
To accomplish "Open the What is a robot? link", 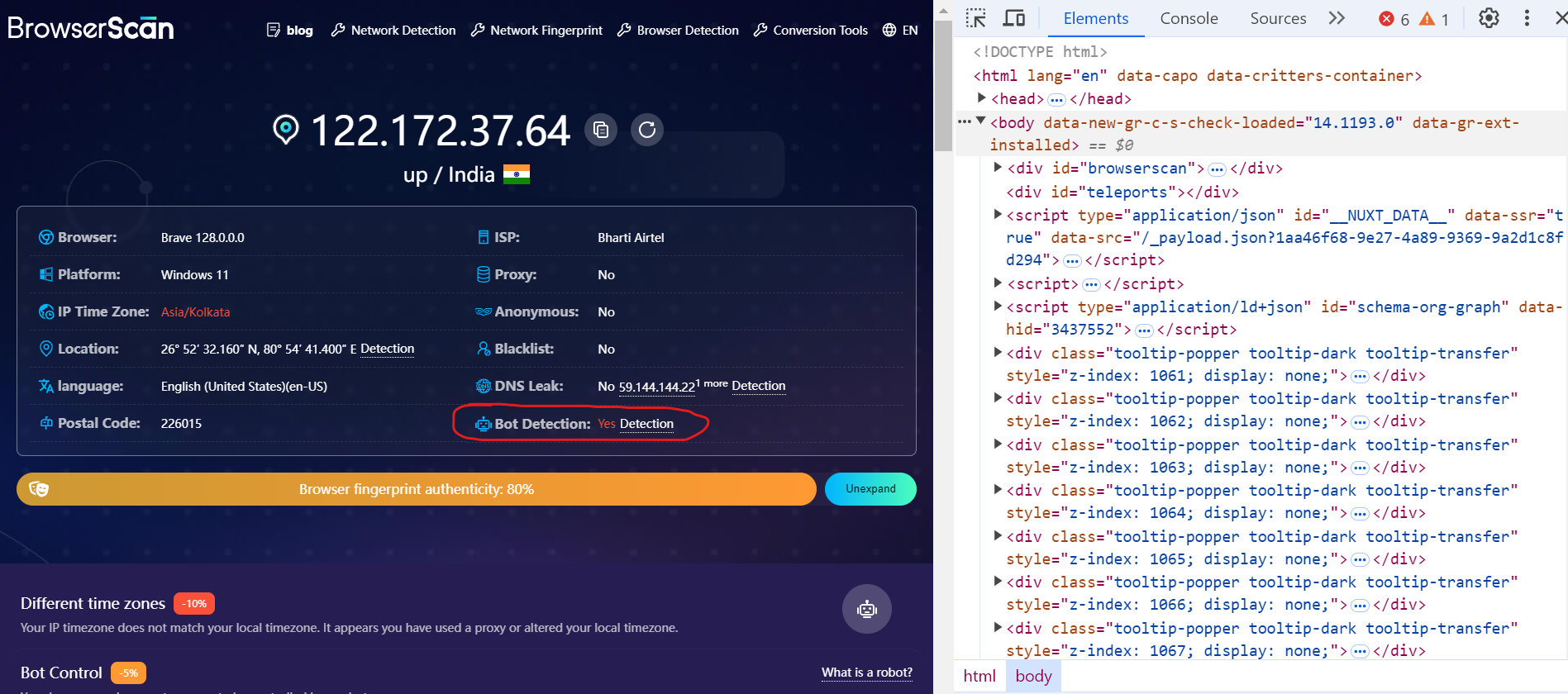I will [867, 673].
